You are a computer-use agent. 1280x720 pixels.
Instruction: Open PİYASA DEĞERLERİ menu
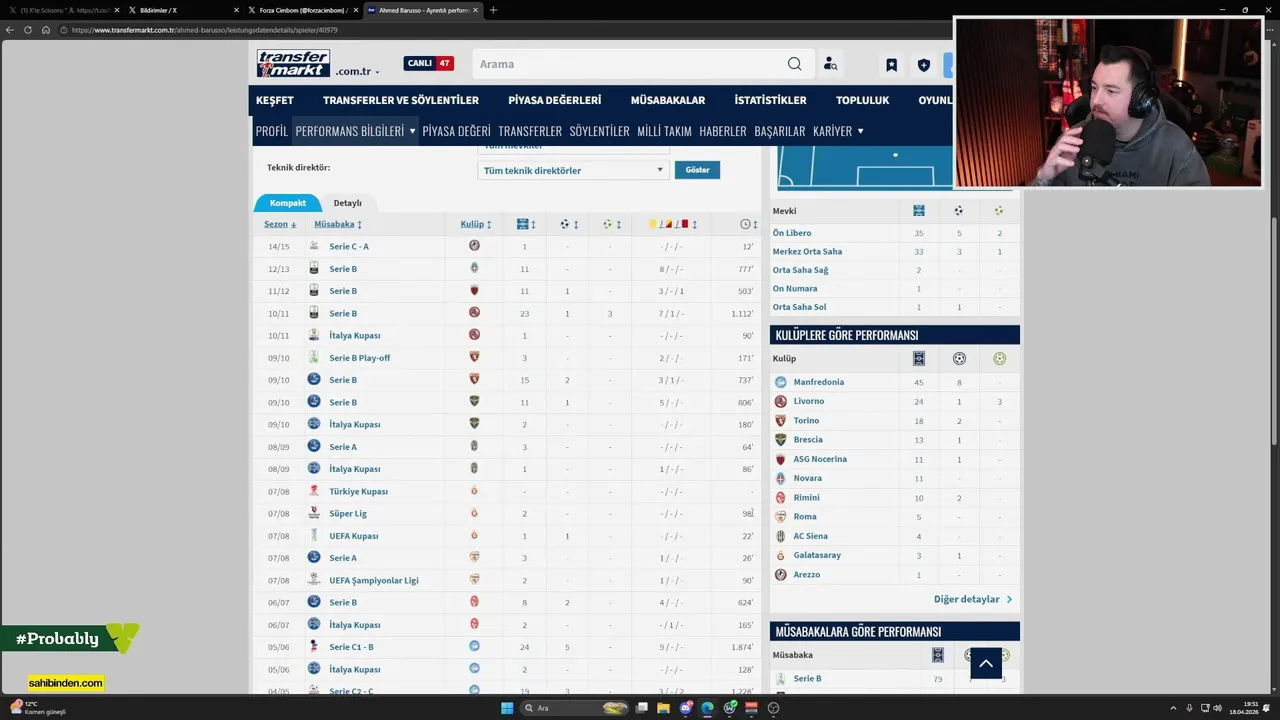[554, 100]
